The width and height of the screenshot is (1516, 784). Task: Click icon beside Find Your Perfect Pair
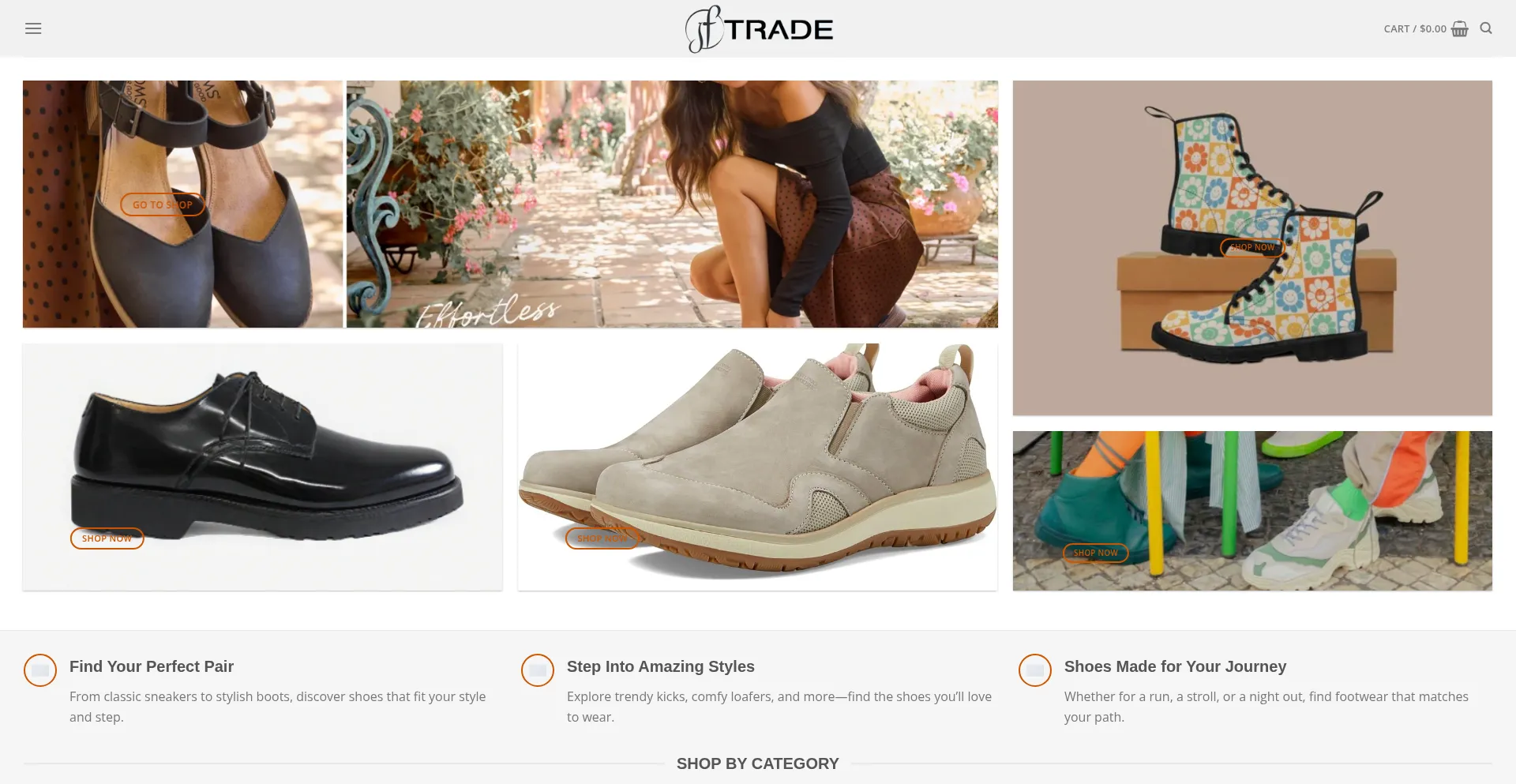pos(40,670)
